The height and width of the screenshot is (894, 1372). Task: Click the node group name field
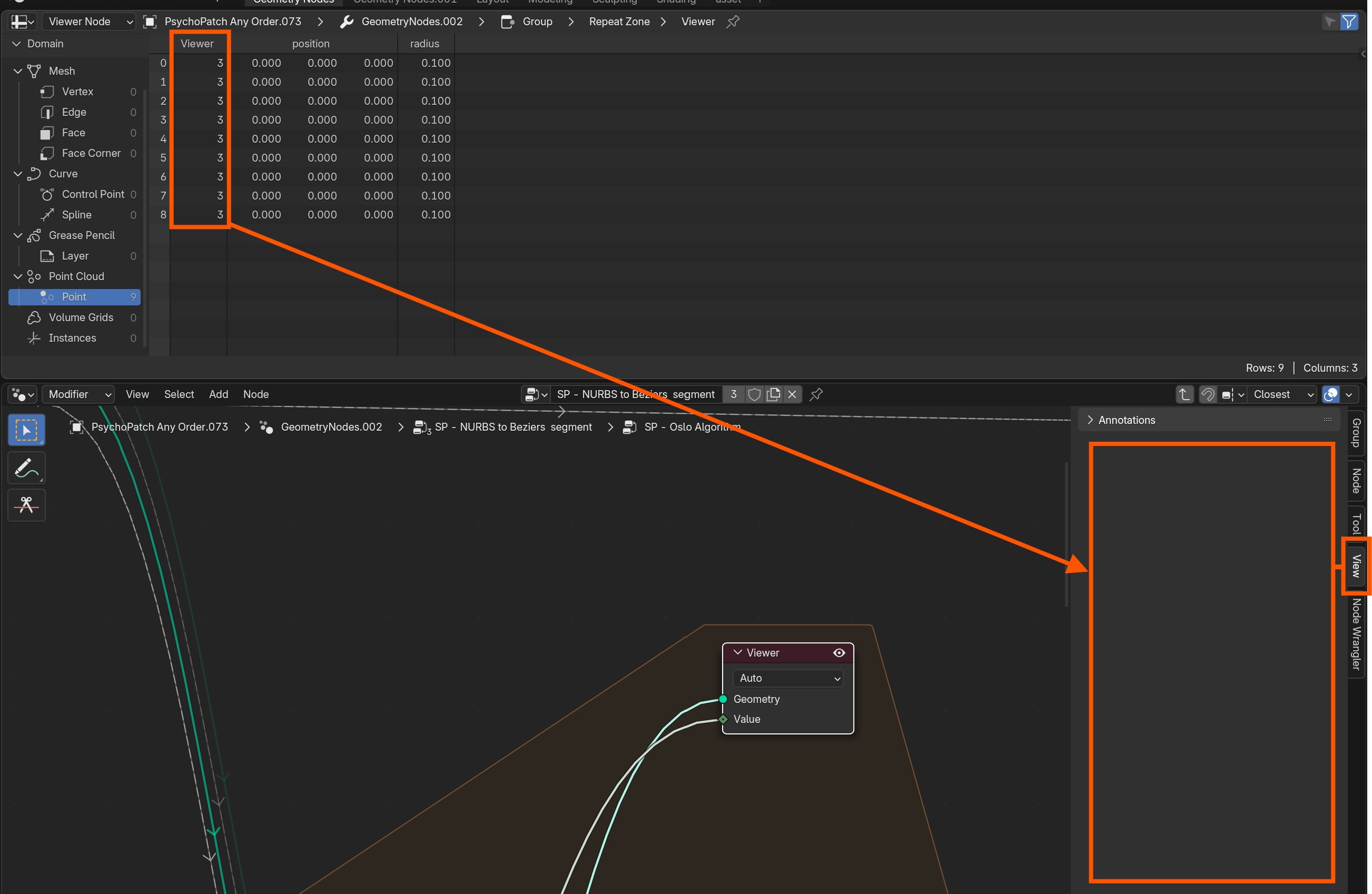tap(636, 394)
